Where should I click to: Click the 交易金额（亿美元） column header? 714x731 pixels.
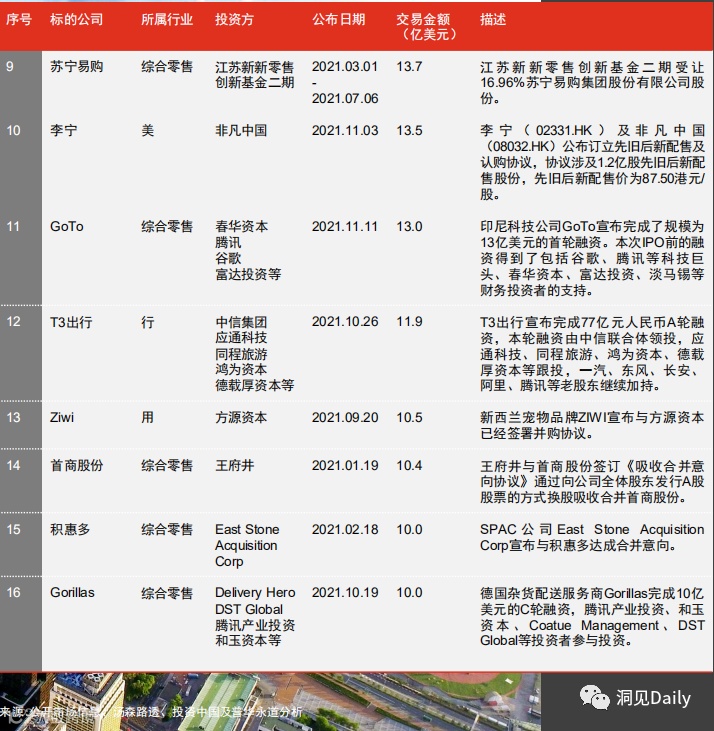426,27
